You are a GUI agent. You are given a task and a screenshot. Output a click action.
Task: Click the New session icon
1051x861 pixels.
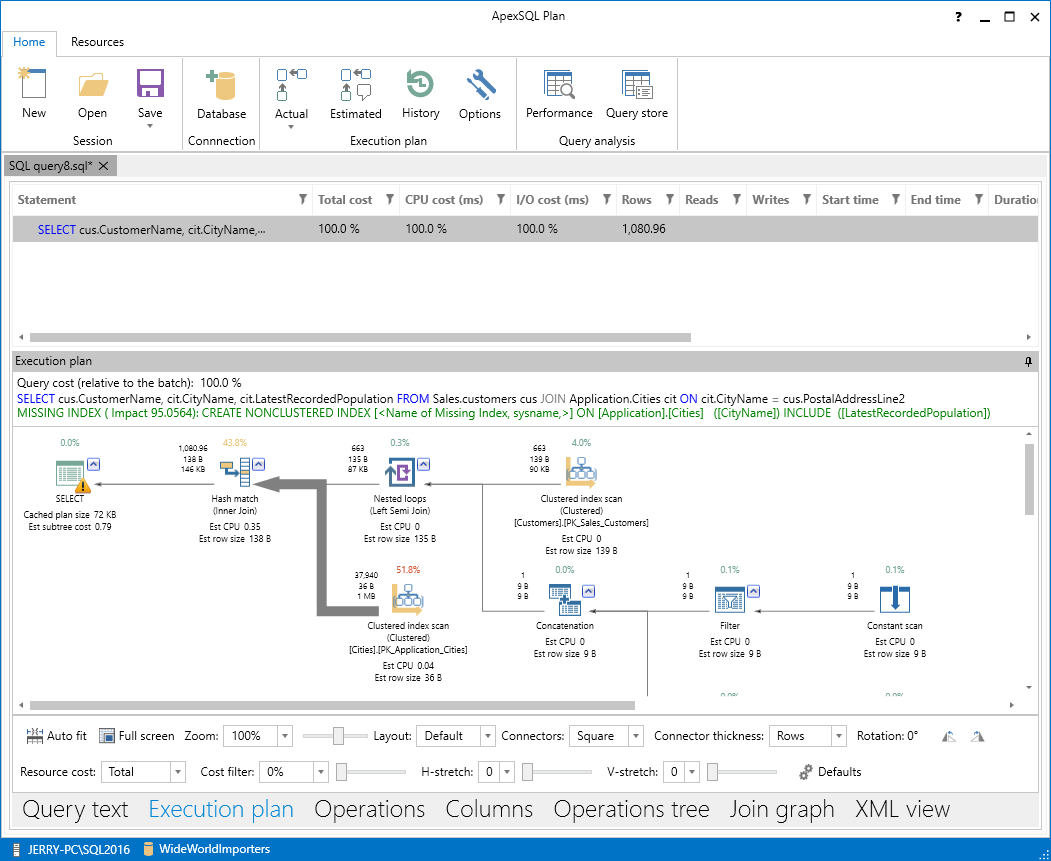click(x=33, y=83)
